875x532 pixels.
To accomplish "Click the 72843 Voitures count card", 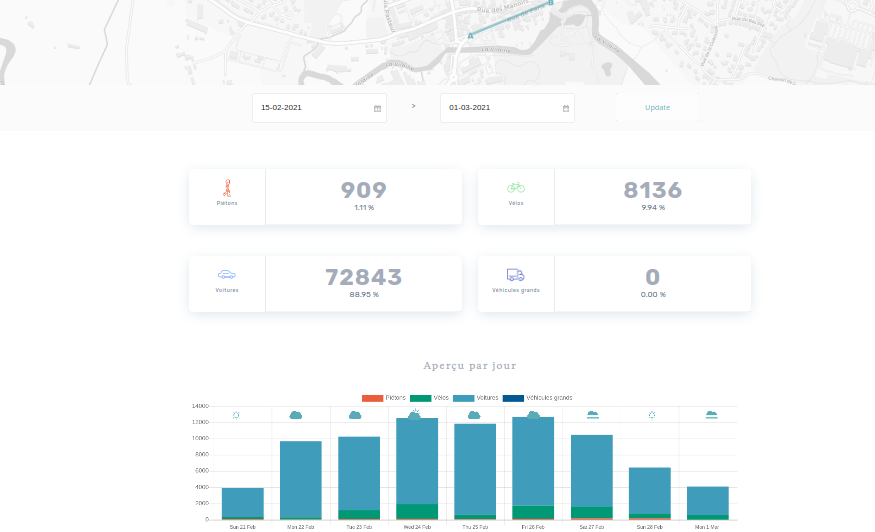I will (363, 283).
